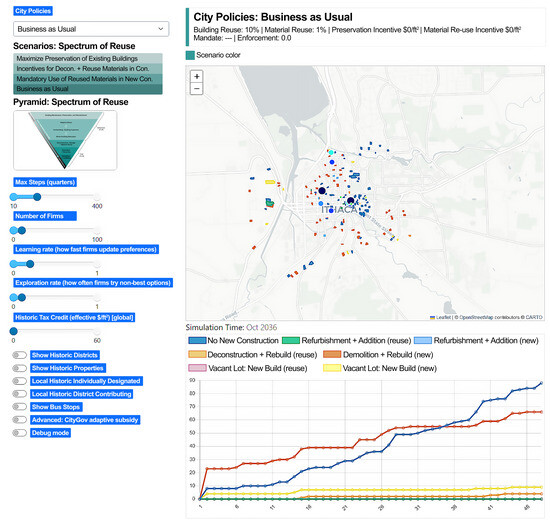Toggle Refurbishment + Addition (reuse) legend box
Viewport: 550px width, 524px height.
(291, 341)
